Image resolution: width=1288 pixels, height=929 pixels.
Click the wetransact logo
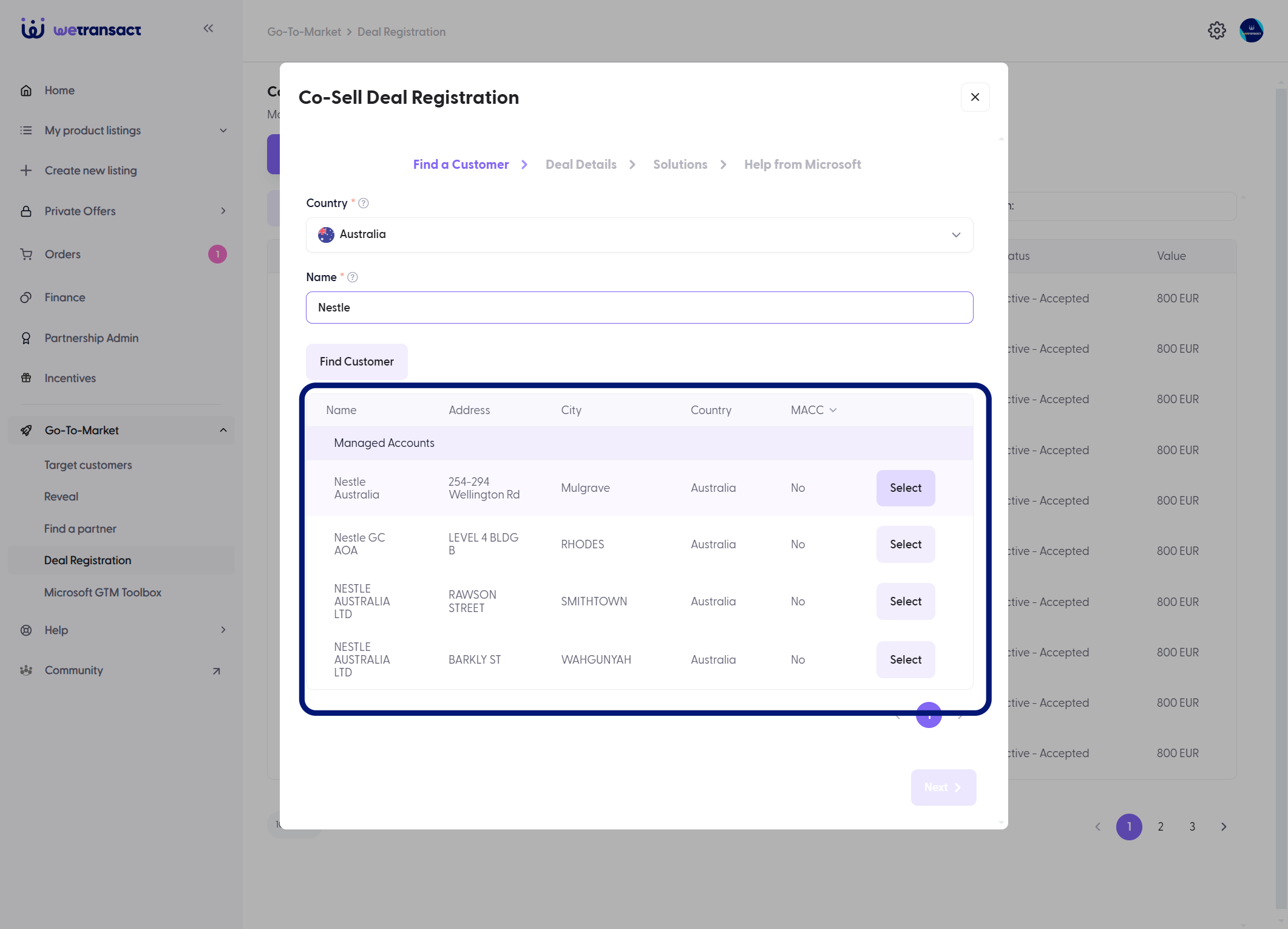pos(81,29)
